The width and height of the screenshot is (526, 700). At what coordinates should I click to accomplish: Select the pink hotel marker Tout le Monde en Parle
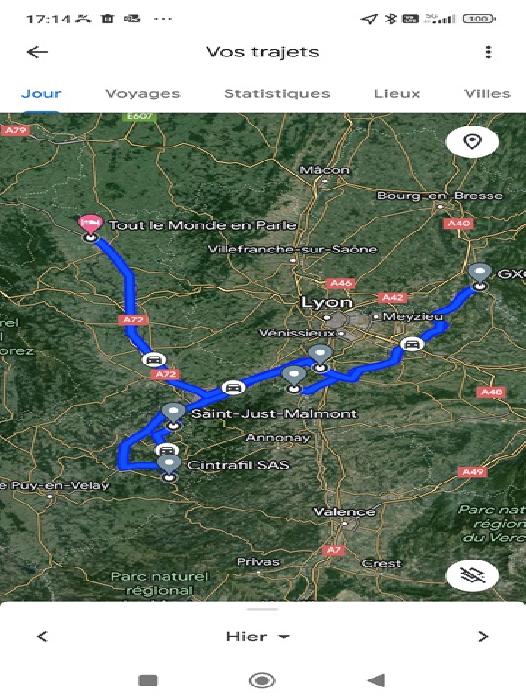pyautogui.click(x=91, y=225)
